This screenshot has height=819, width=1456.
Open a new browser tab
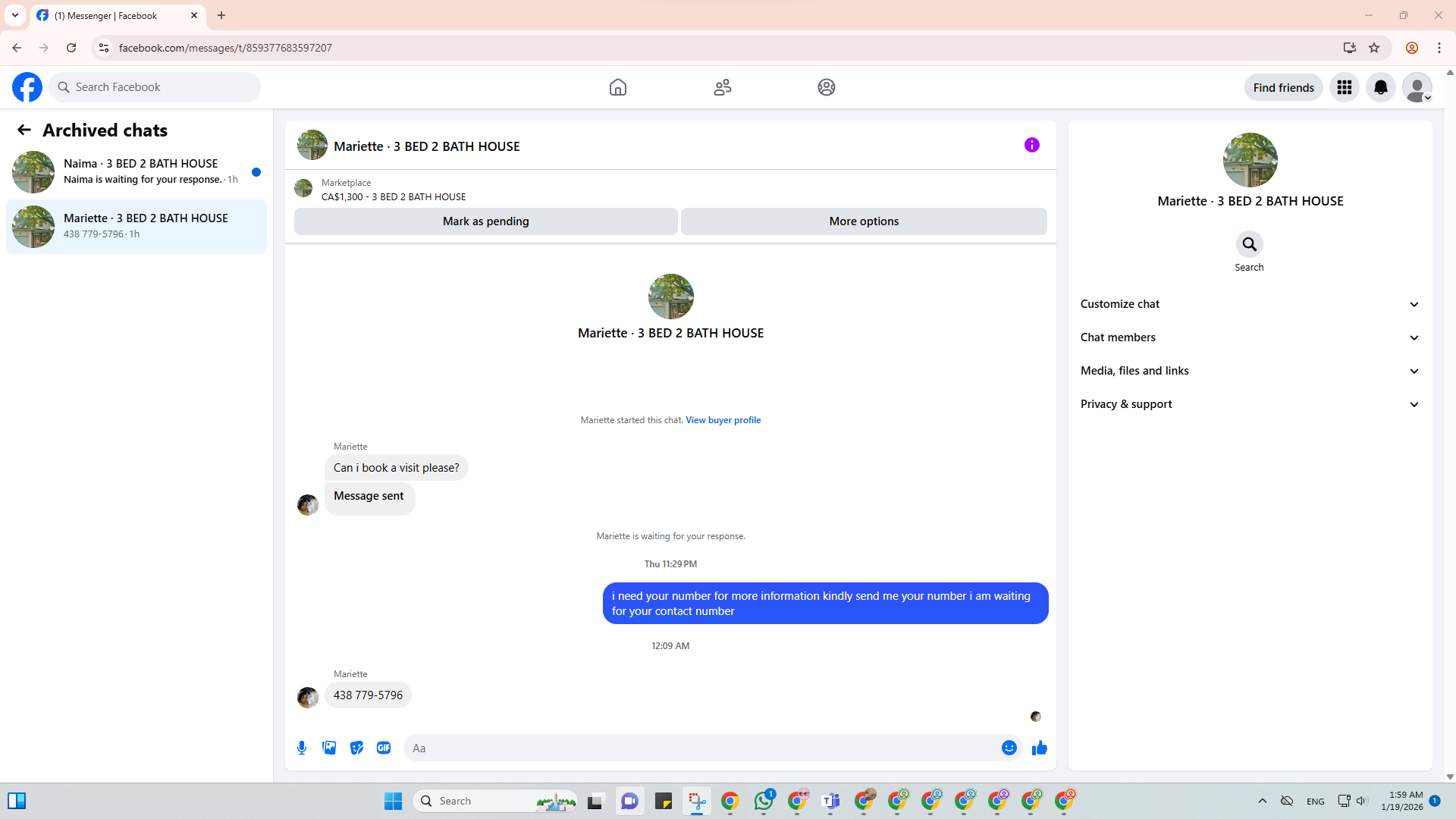pos(221,15)
